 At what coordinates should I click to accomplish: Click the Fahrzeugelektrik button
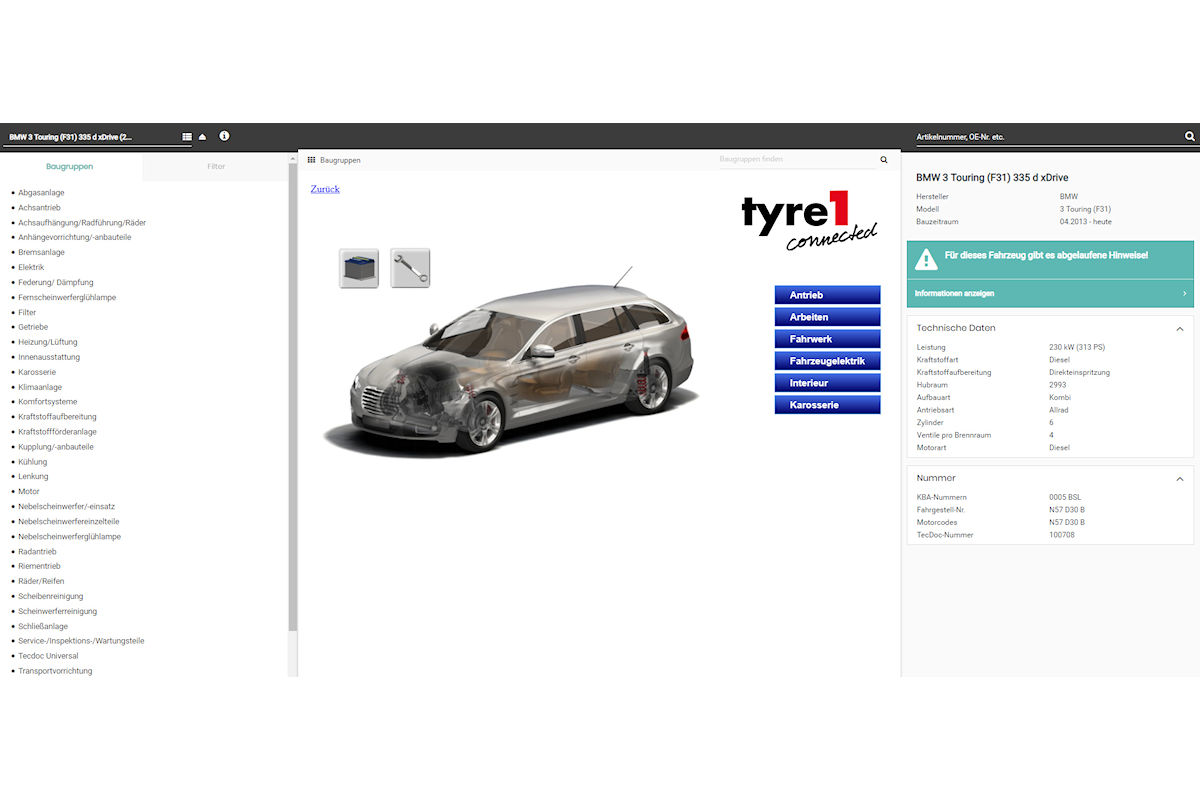click(827, 361)
